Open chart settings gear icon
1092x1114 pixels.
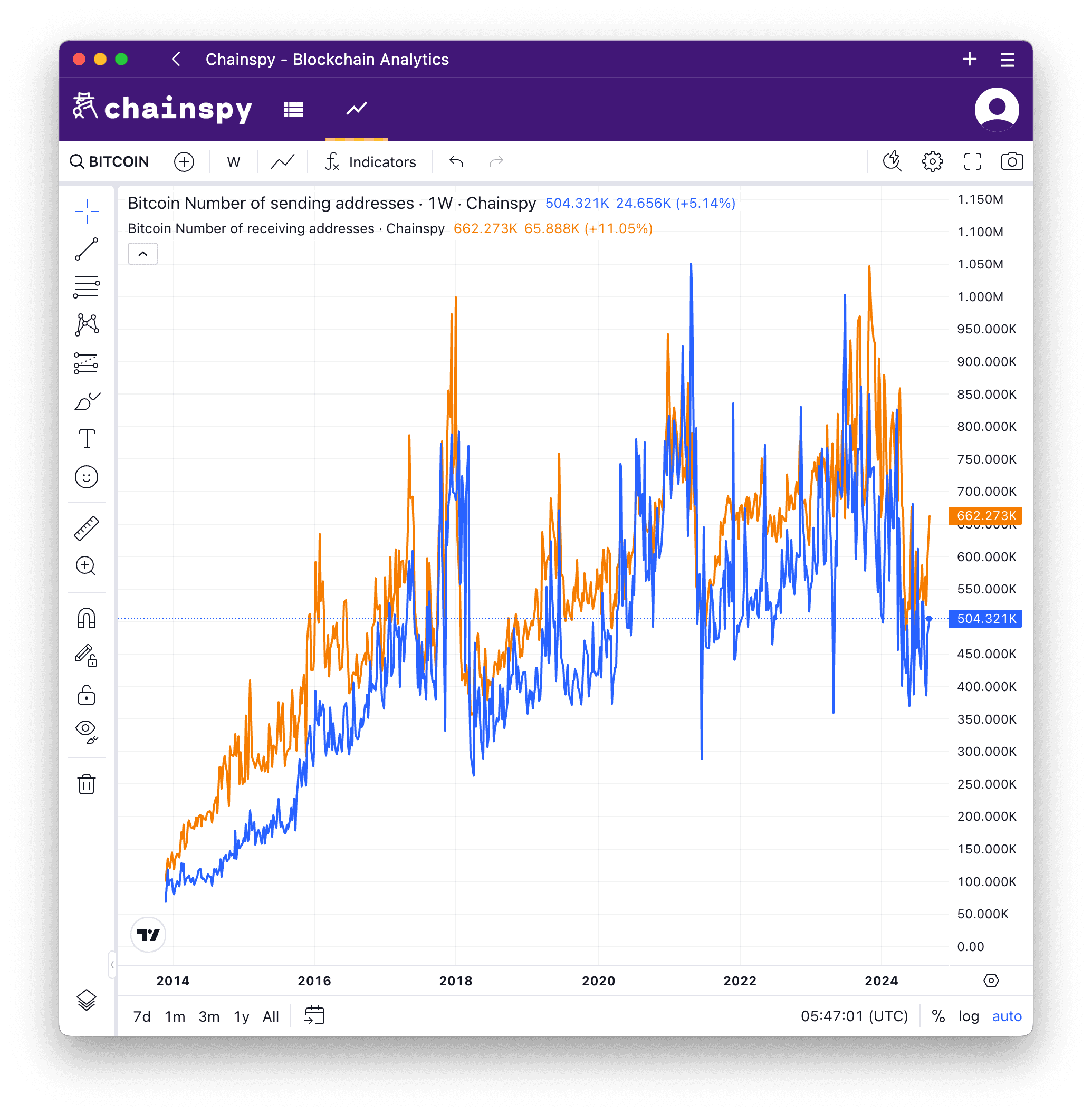point(933,162)
